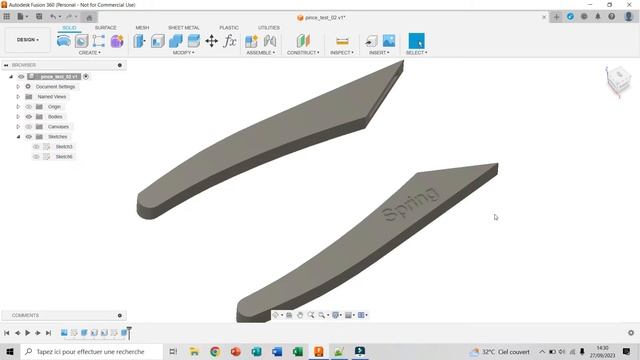Image resolution: width=640 pixels, height=360 pixels.
Task: Toggle visibility of Sketches folder
Action: [29, 137]
